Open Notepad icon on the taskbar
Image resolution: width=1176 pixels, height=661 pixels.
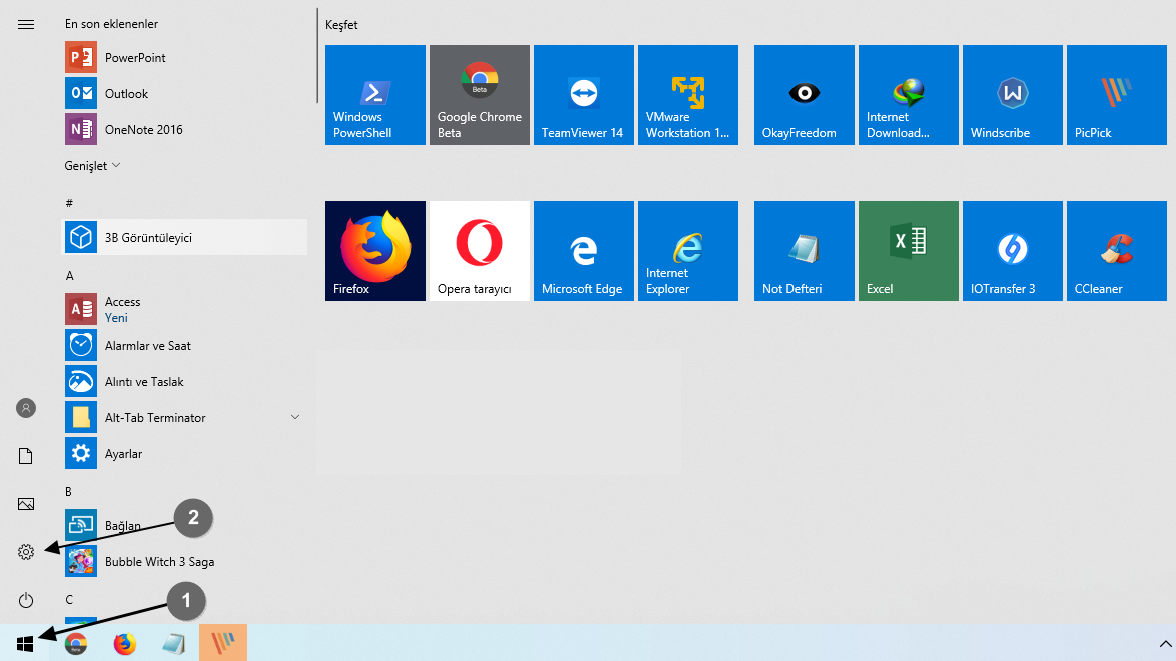coord(173,644)
